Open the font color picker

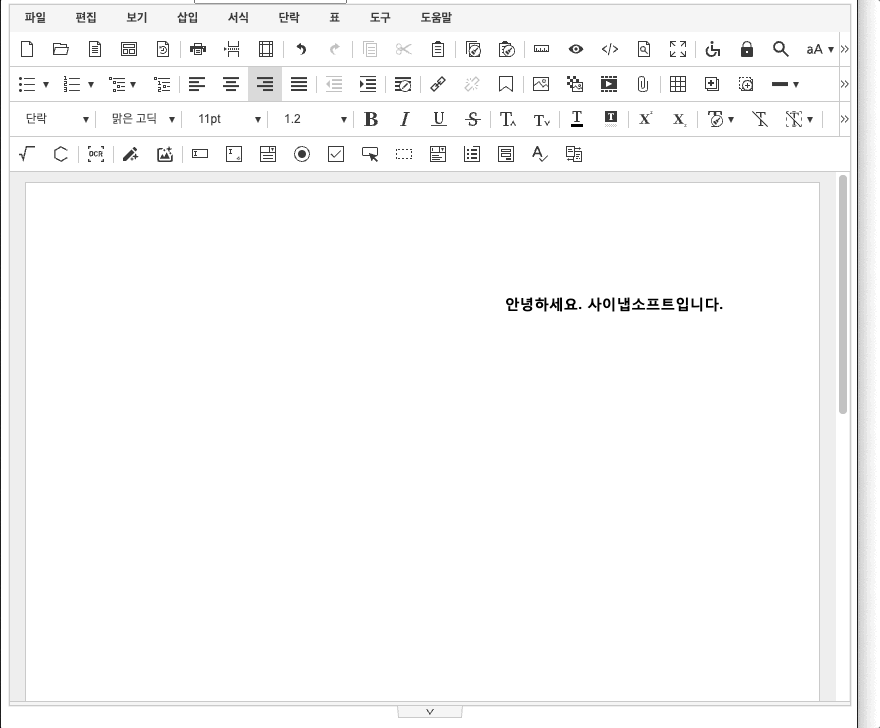pos(577,119)
